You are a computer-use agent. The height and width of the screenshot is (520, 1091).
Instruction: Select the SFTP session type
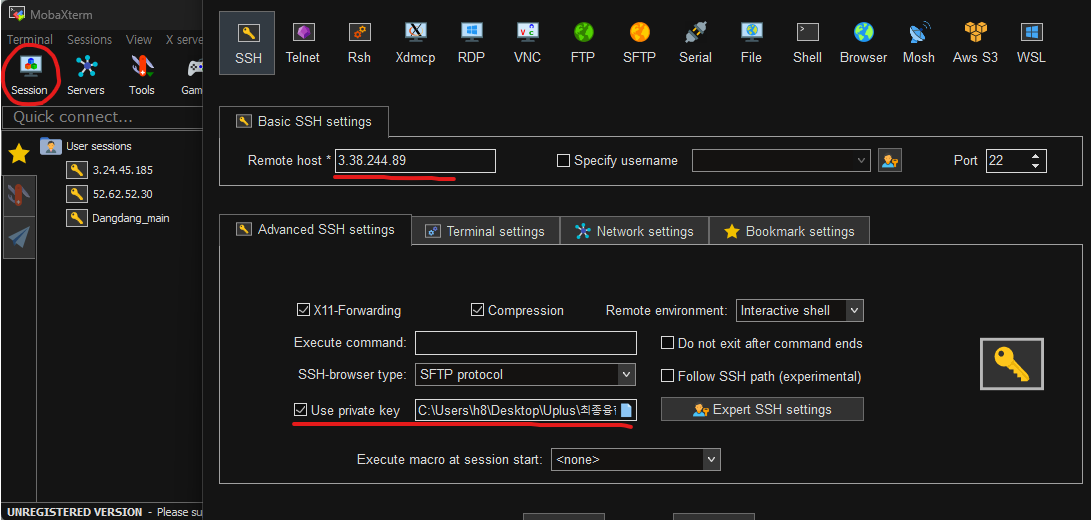pyautogui.click(x=639, y=43)
